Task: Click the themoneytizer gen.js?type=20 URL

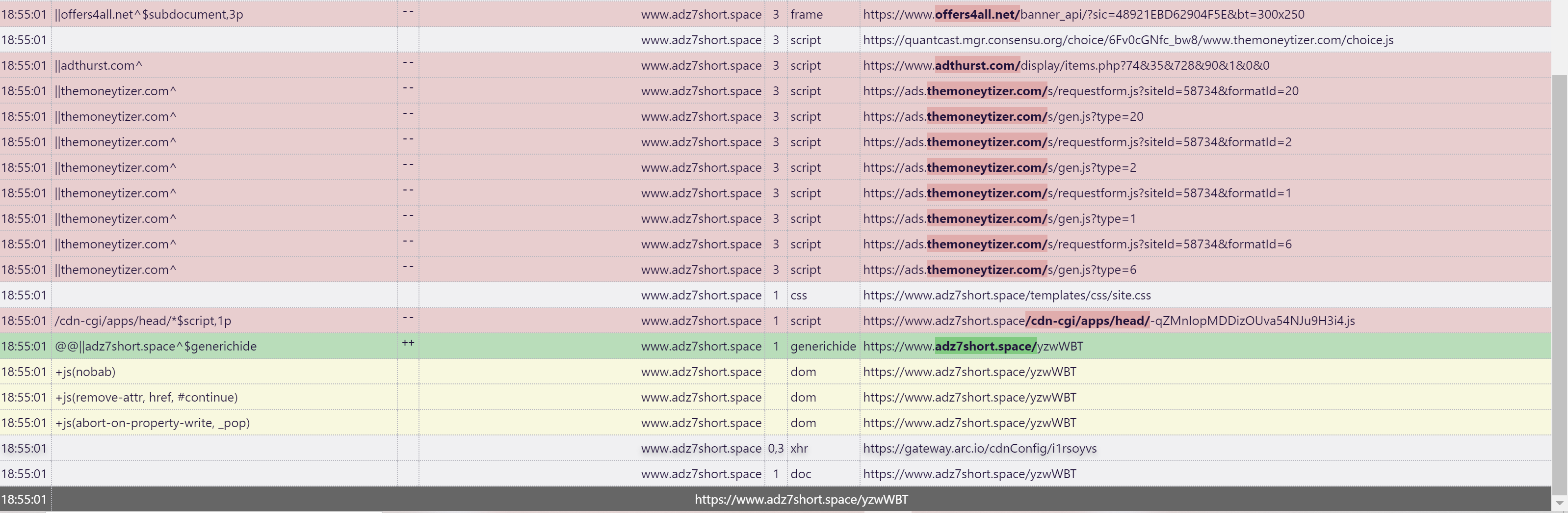Action: tap(1003, 116)
